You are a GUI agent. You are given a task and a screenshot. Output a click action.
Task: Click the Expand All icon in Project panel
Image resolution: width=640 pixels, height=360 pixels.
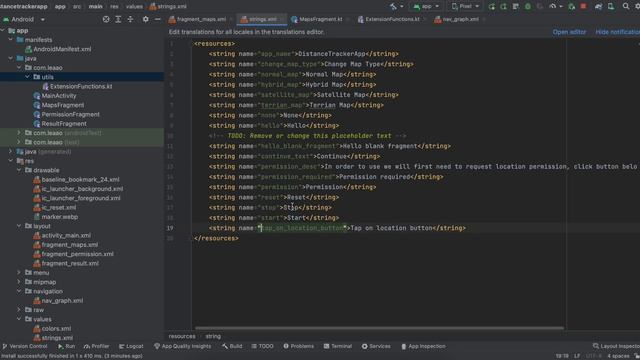click(118, 19)
